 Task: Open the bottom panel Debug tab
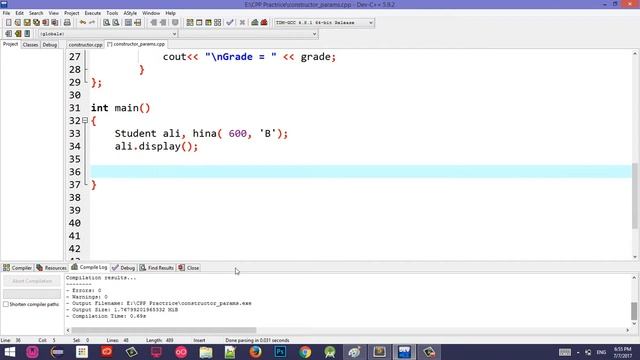[x=123, y=268]
